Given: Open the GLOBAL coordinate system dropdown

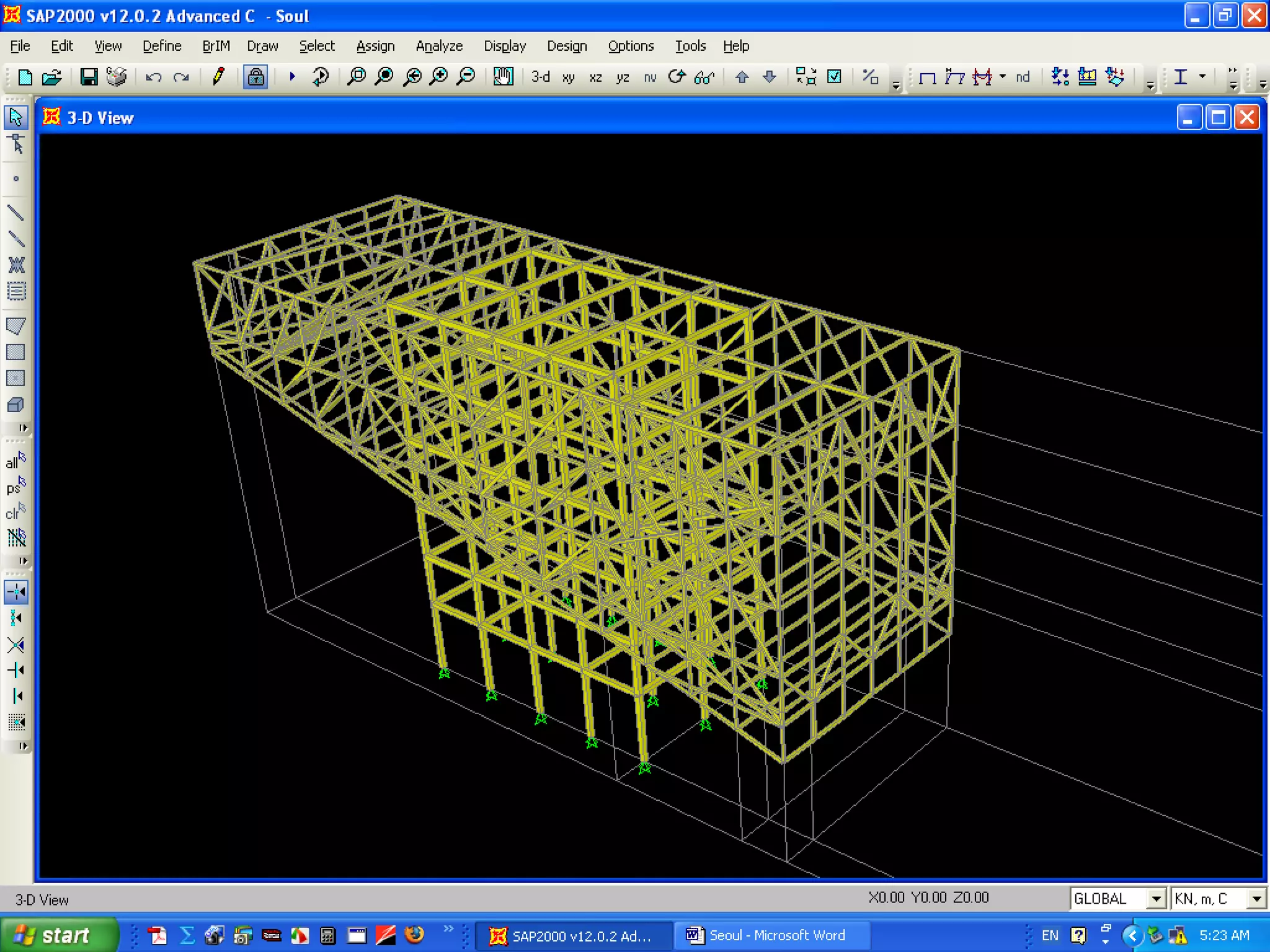Looking at the screenshot, I should pos(1156,899).
